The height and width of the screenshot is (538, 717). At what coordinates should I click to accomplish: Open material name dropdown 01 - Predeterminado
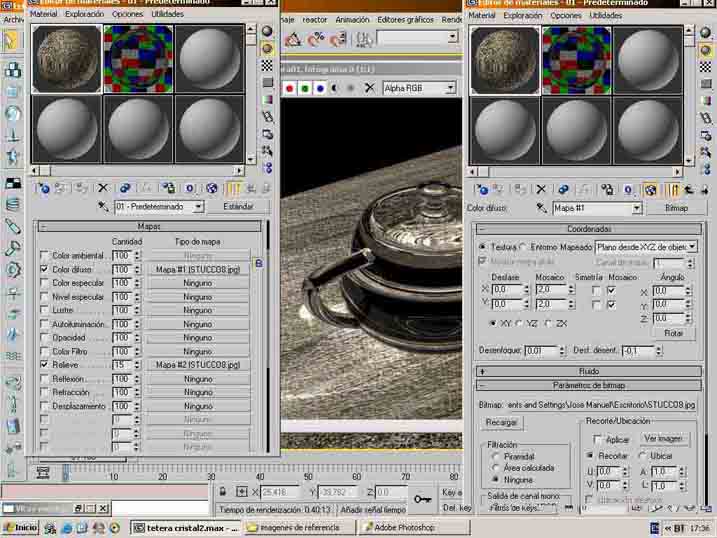point(198,207)
